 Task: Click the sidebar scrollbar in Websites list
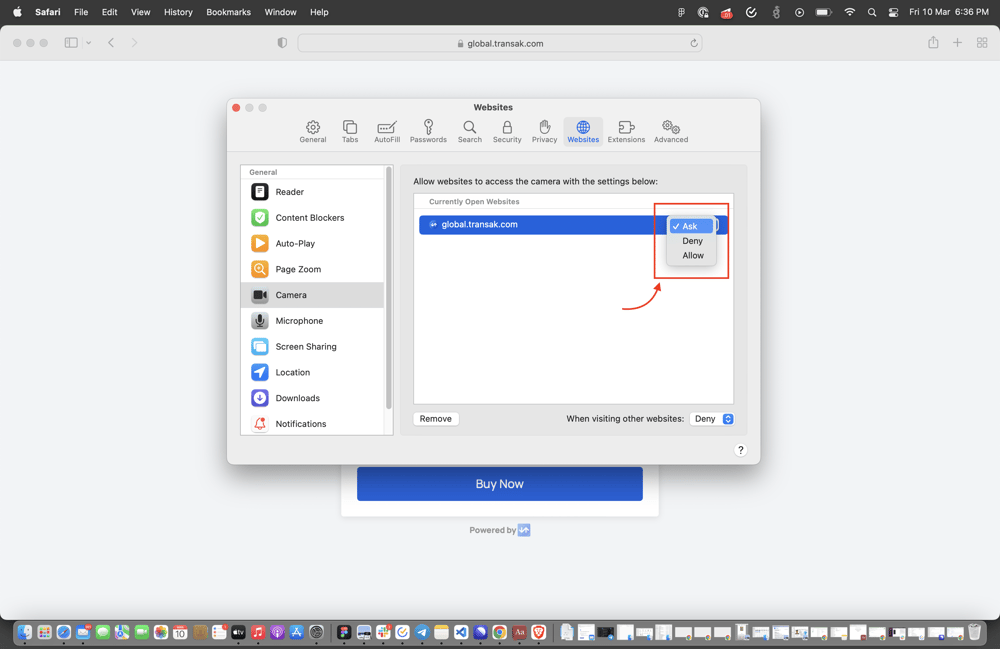tap(389, 288)
